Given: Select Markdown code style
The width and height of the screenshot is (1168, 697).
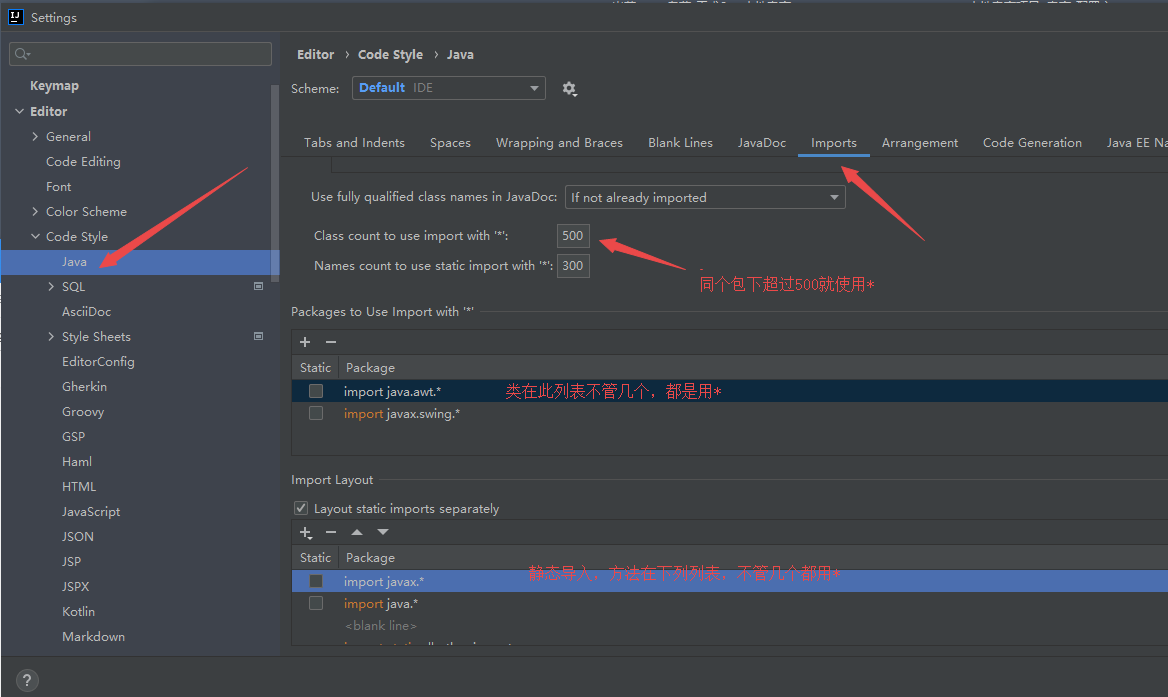Looking at the screenshot, I should click(x=93, y=637).
